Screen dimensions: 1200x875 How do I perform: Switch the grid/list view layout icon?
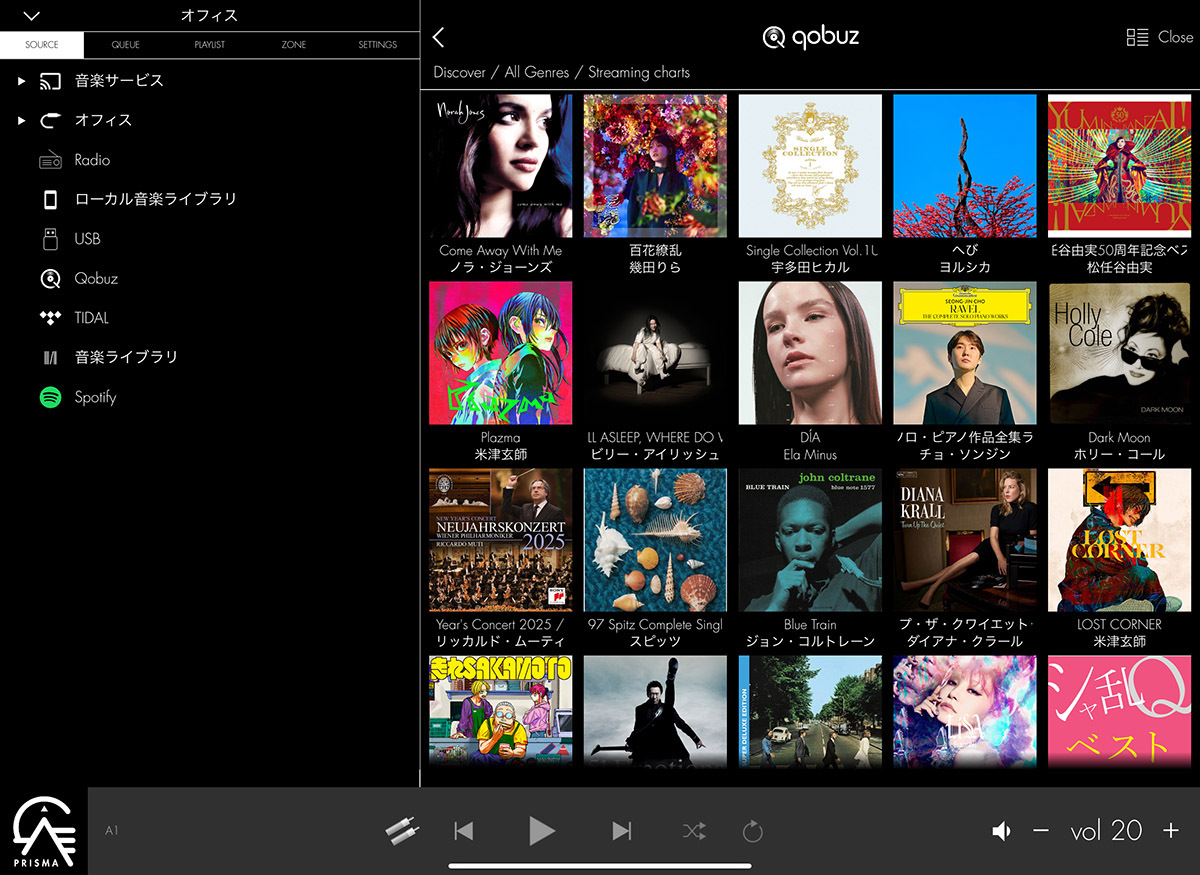click(x=1137, y=37)
